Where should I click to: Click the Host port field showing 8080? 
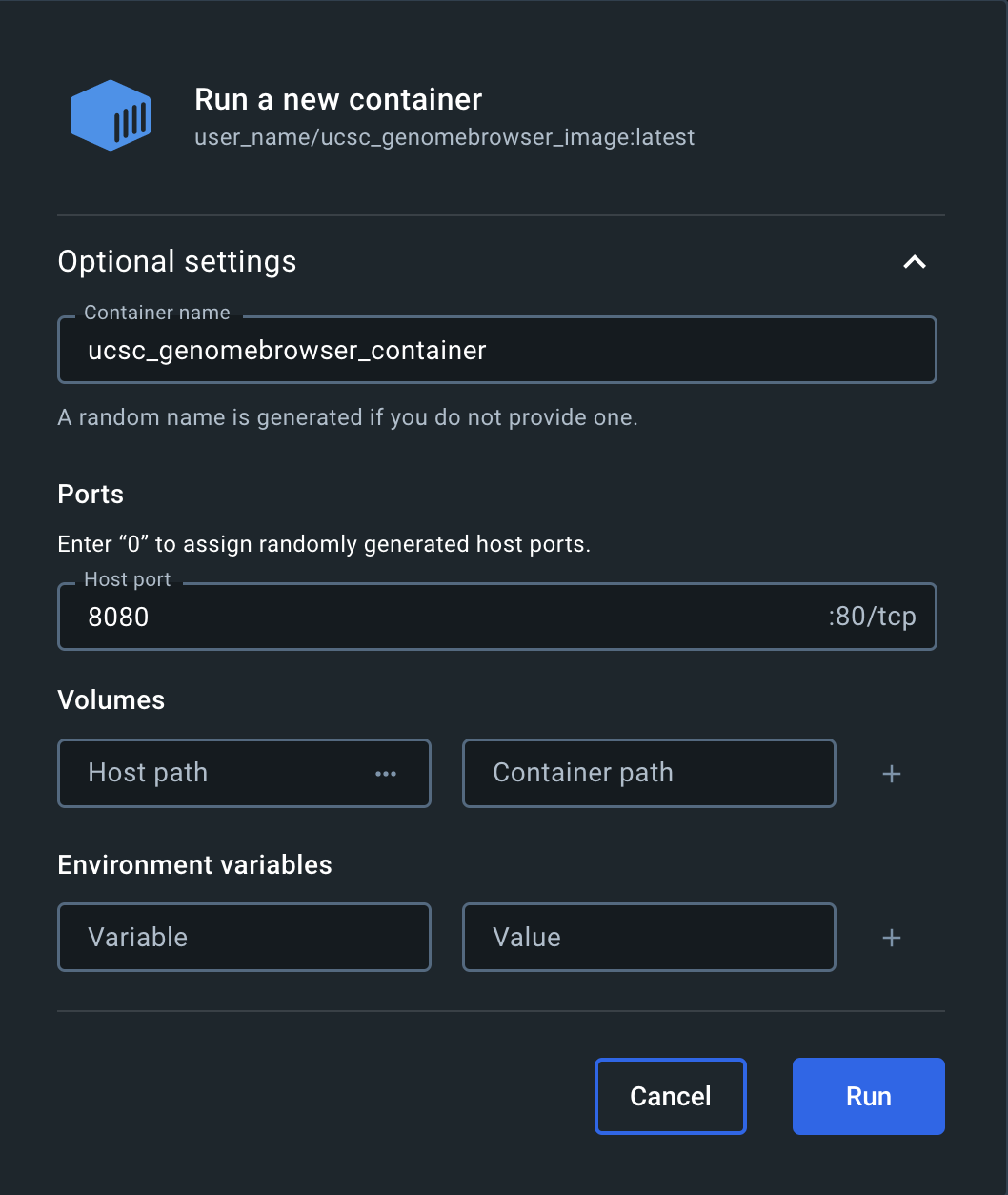pyautogui.click(x=438, y=618)
